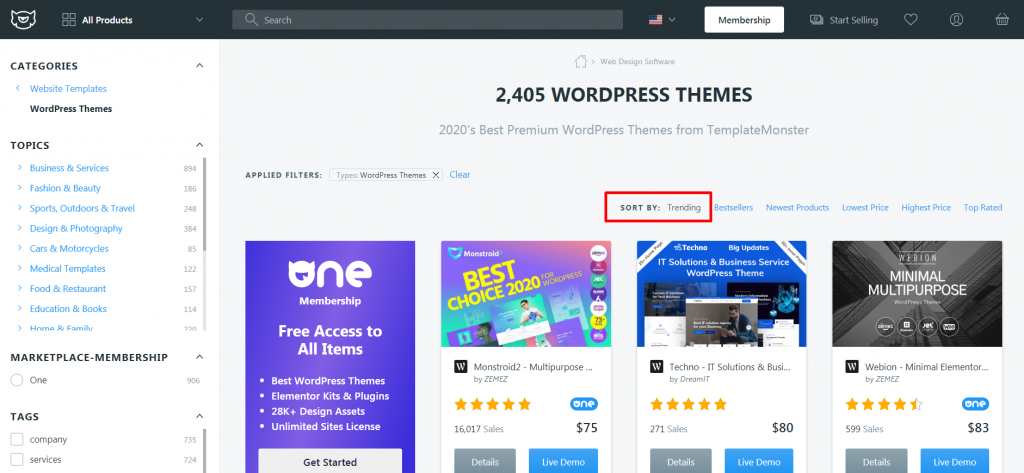Sort by Newest Products

tap(797, 208)
